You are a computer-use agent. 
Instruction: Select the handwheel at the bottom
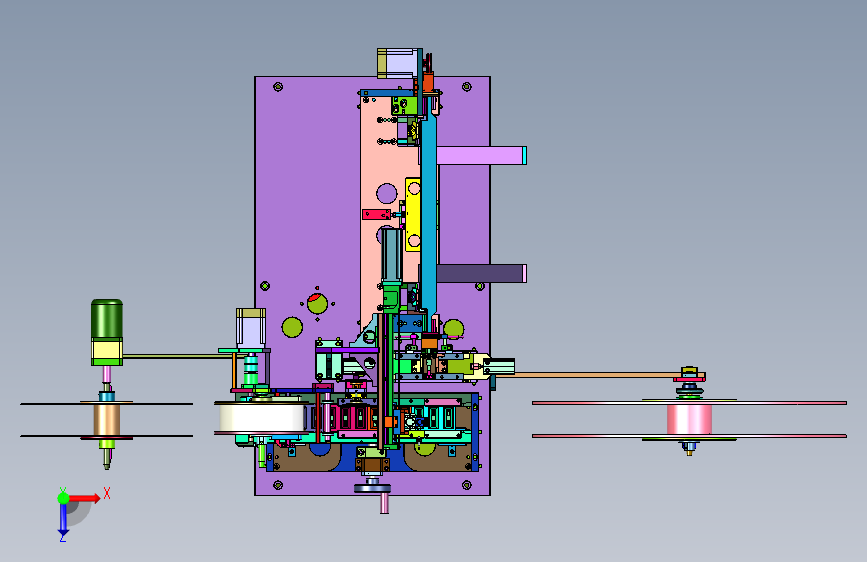pyautogui.click(x=372, y=488)
